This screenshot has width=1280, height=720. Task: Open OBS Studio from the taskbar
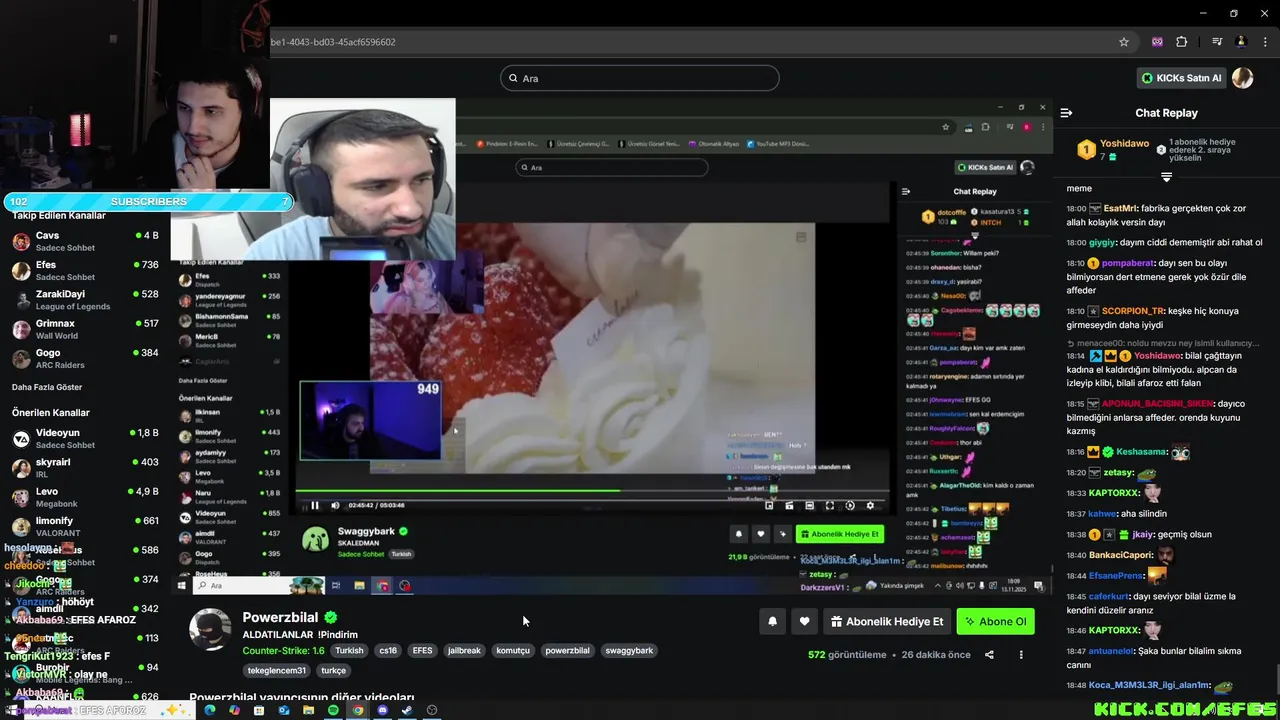(x=432, y=710)
